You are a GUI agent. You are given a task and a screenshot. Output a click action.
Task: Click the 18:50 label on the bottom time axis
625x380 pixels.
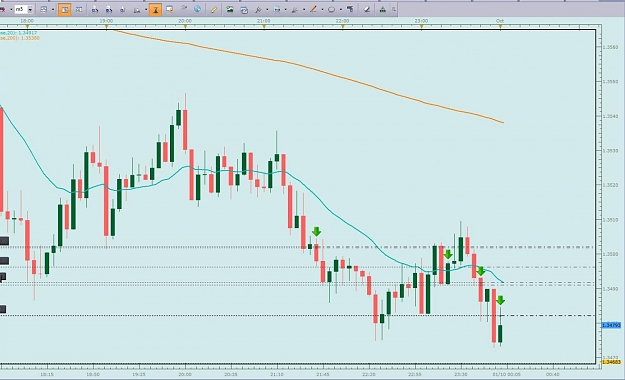coord(93,374)
